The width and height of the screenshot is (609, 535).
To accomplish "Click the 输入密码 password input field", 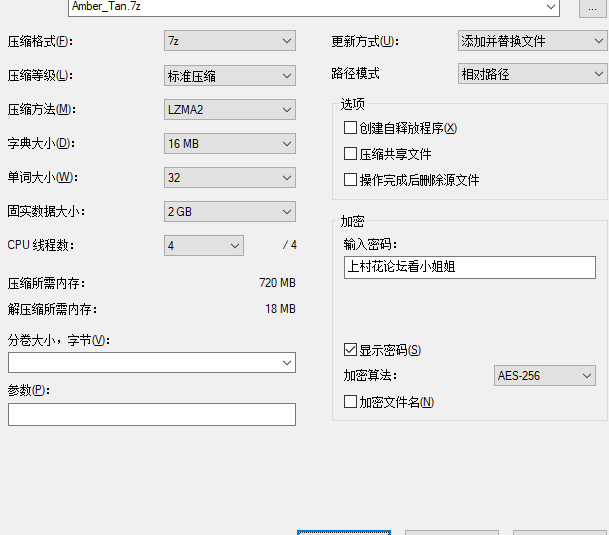I will [468, 267].
